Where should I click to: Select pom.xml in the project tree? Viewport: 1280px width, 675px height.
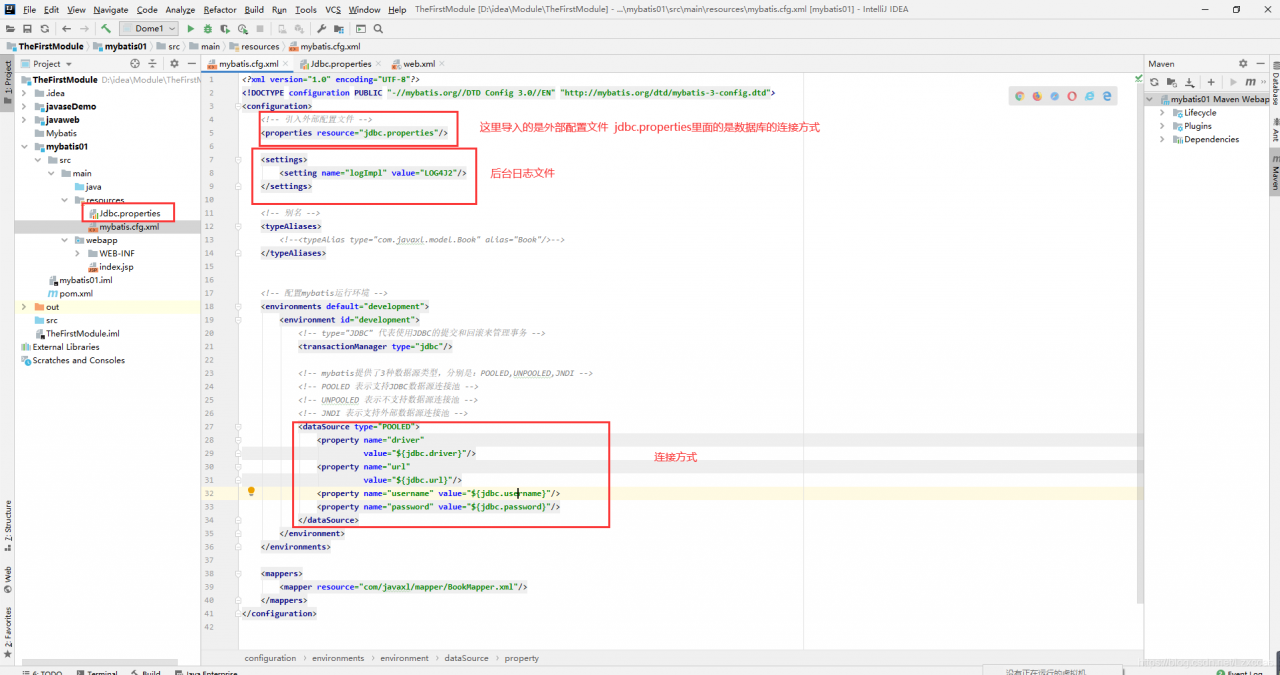pyautogui.click(x=75, y=294)
